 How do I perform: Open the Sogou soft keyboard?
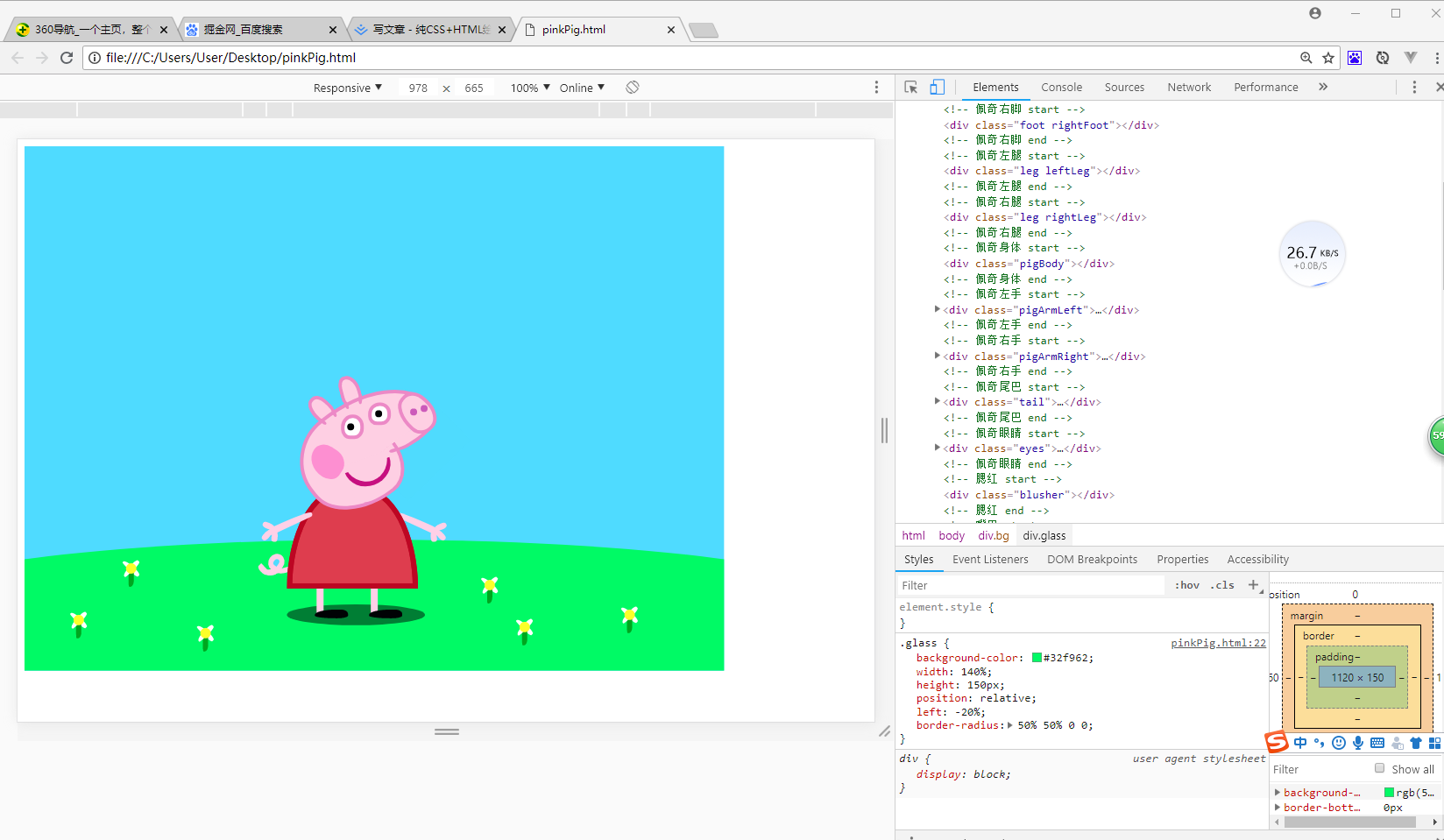[1377, 743]
